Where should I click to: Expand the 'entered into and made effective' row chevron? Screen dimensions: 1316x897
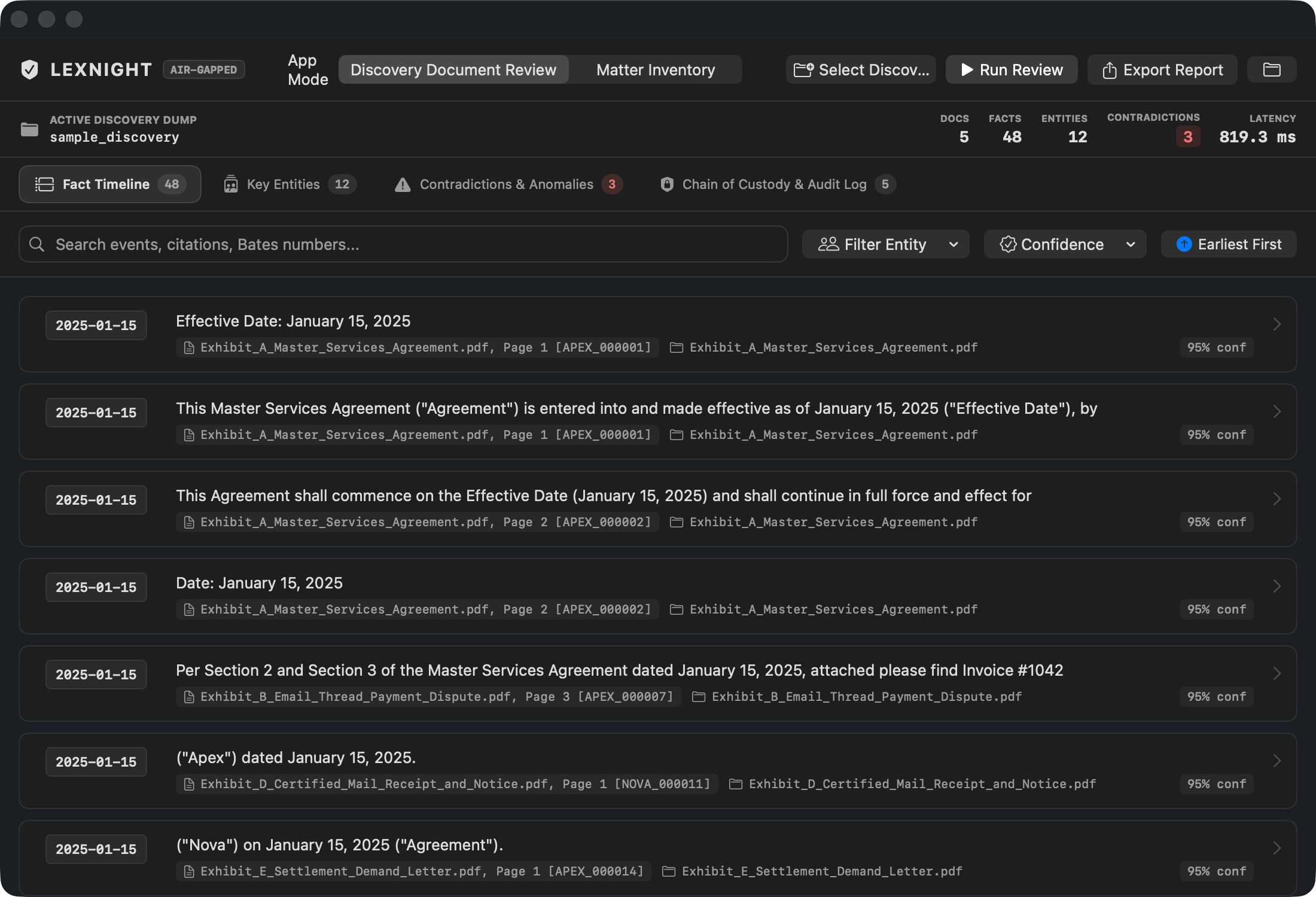[1277, 411]
